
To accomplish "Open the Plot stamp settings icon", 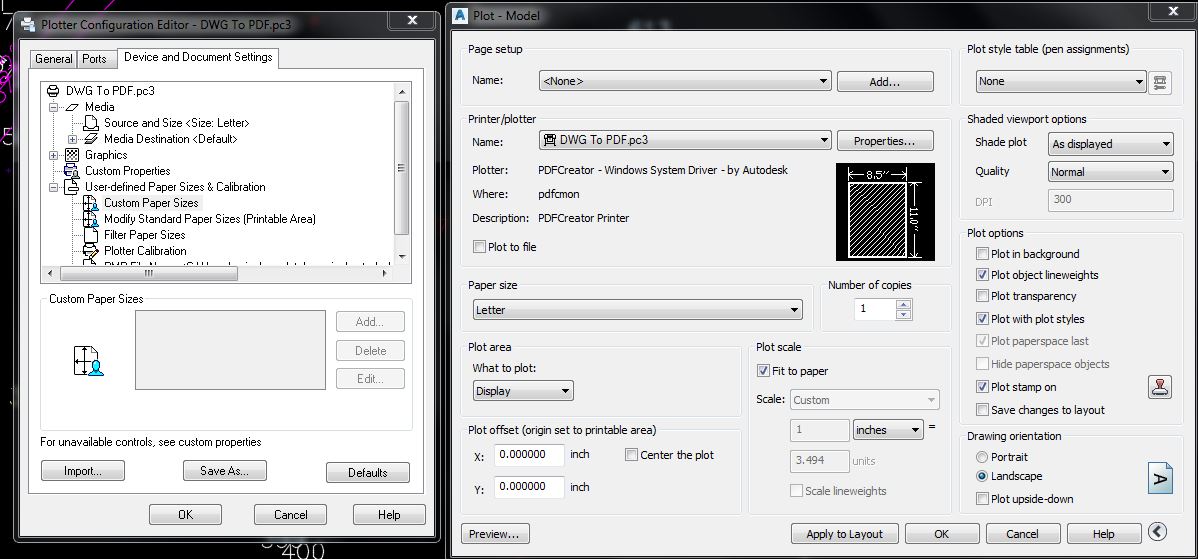I will pyautogui.click(x=1160, y=386).
